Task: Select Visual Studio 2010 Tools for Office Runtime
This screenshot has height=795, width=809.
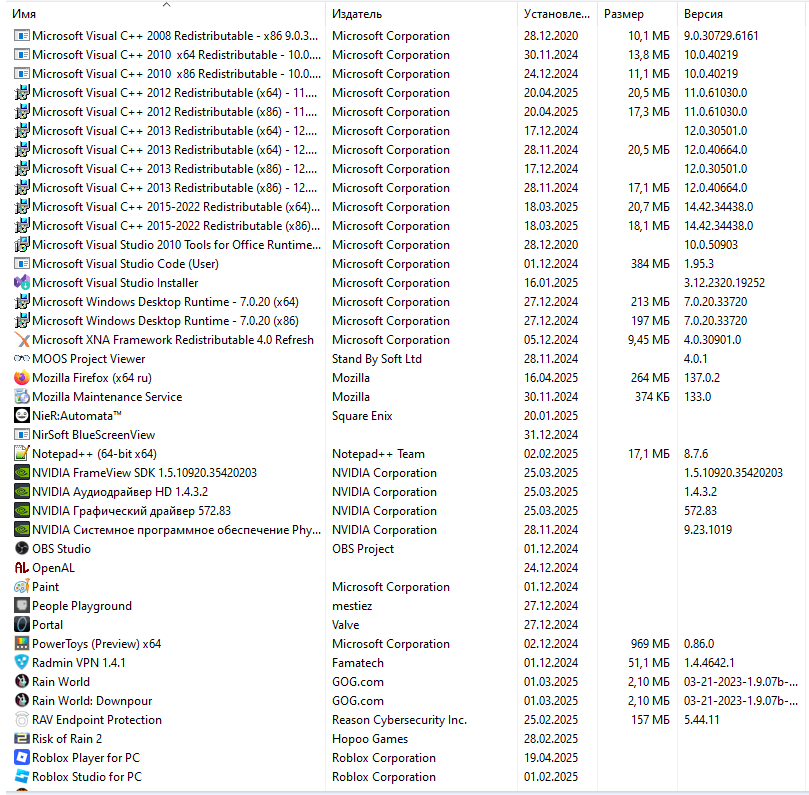Action: coord(406,245)
